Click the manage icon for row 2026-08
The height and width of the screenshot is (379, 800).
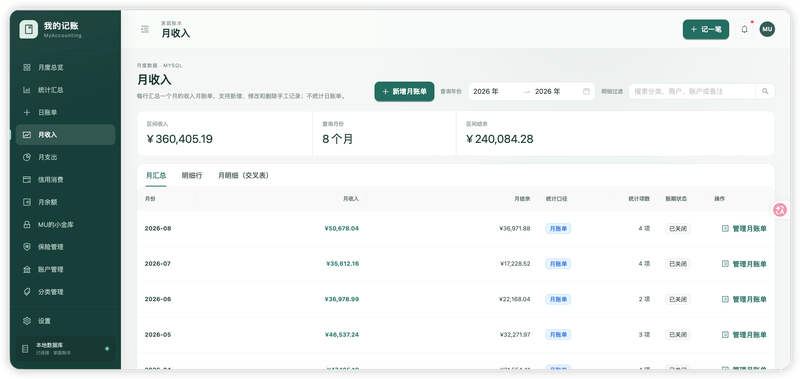(x=725, y=229)
